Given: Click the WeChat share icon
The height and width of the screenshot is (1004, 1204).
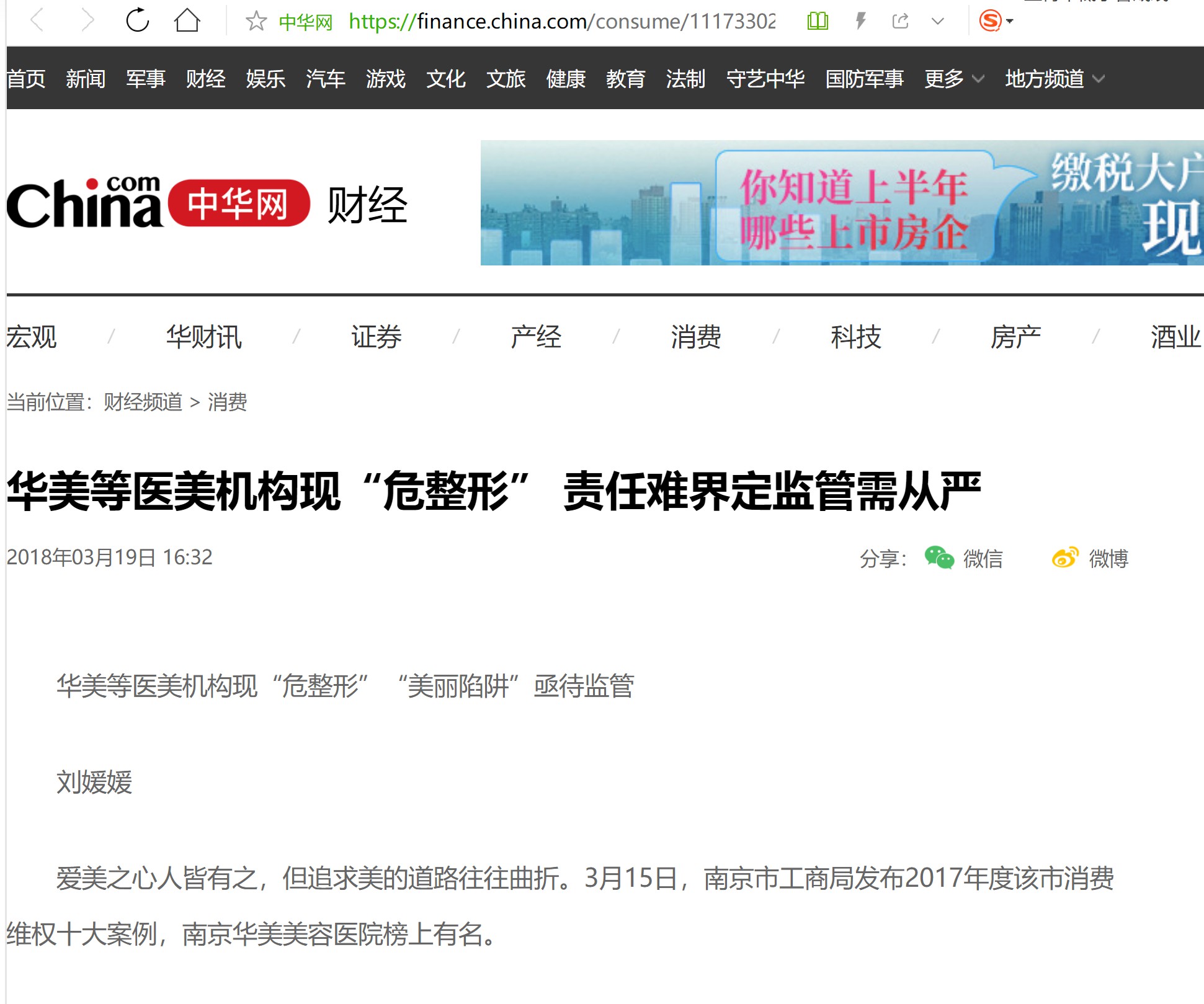Looking at the screenshot, I should [x=939, y=558].
